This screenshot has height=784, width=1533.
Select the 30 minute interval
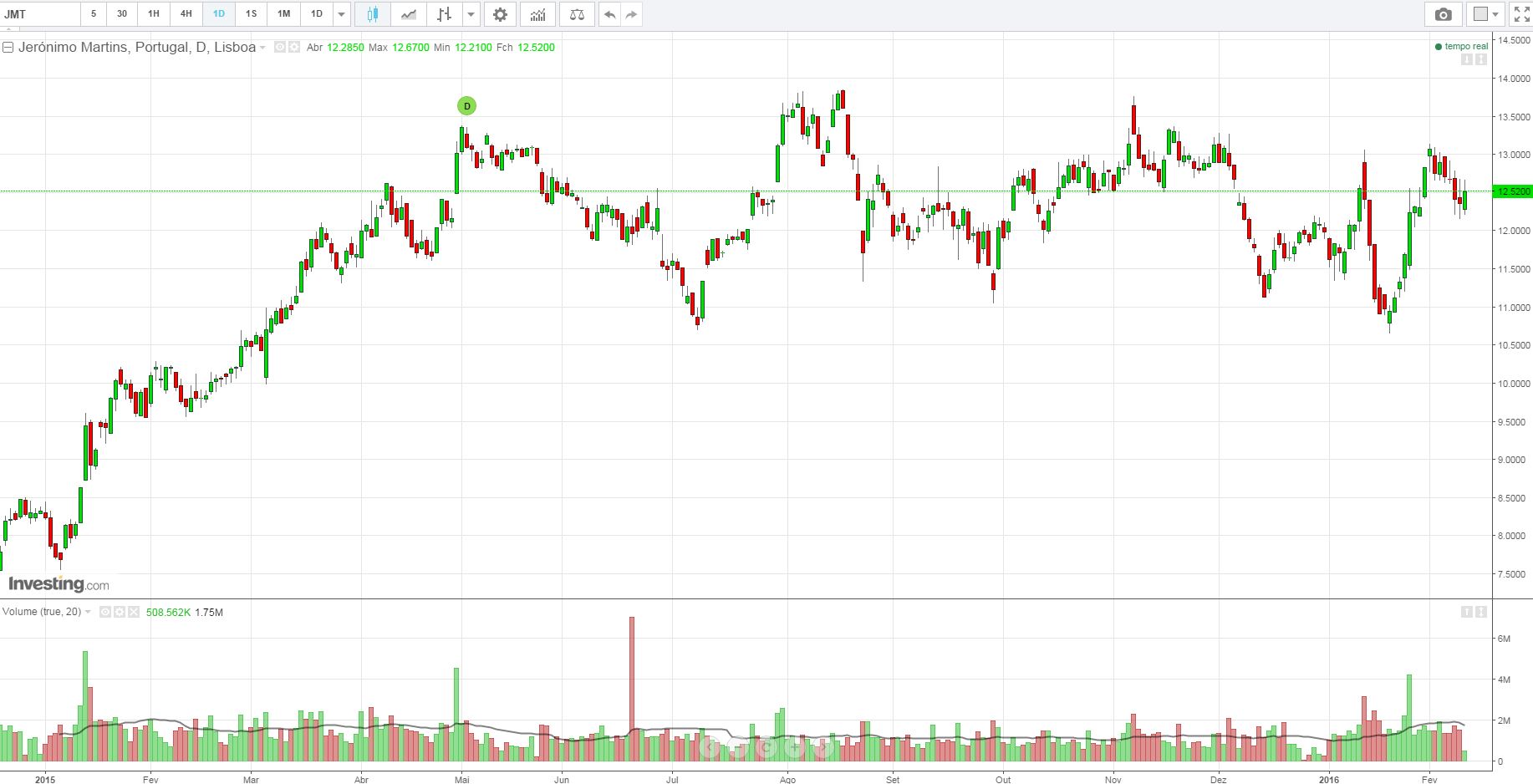122,14
